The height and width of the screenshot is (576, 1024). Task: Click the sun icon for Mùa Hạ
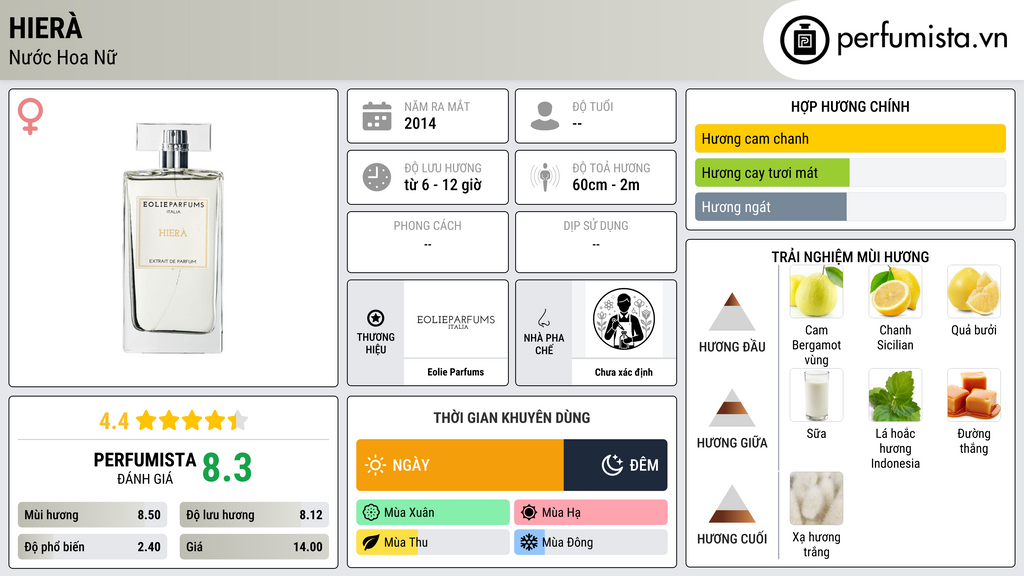pos(529,513)
